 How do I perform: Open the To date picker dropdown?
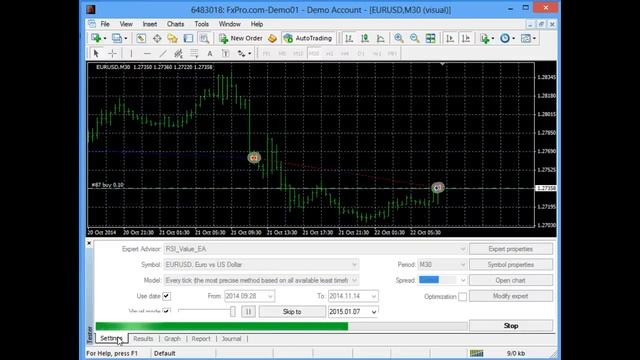click(x=373, y=296)
